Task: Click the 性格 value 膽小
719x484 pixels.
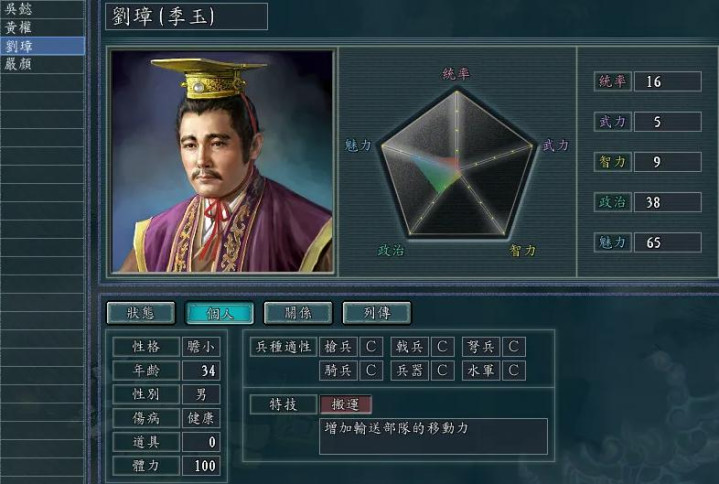Action: coord(201,346)
